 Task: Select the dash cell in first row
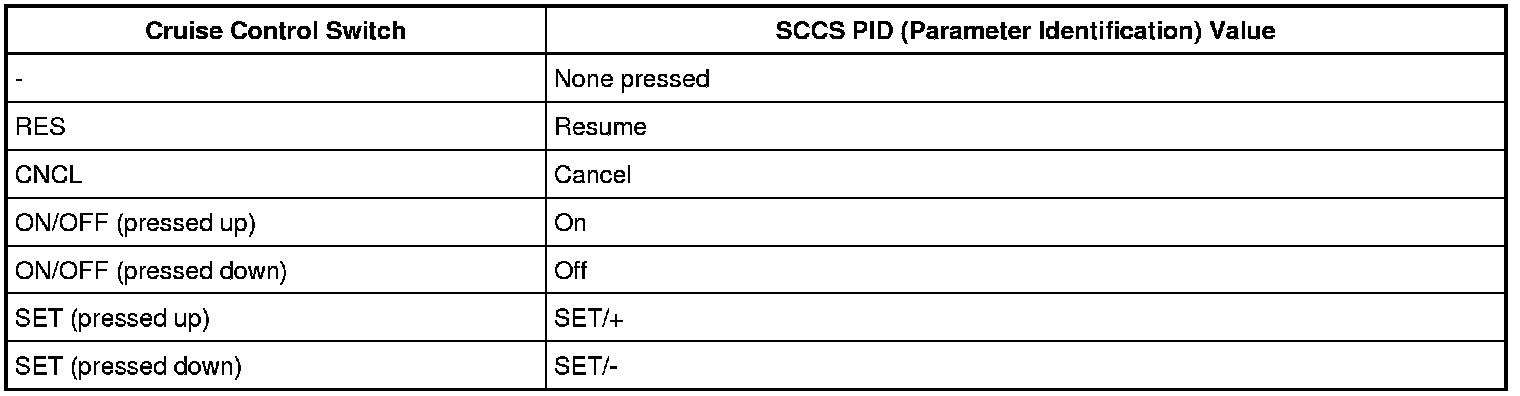[276, 79]
